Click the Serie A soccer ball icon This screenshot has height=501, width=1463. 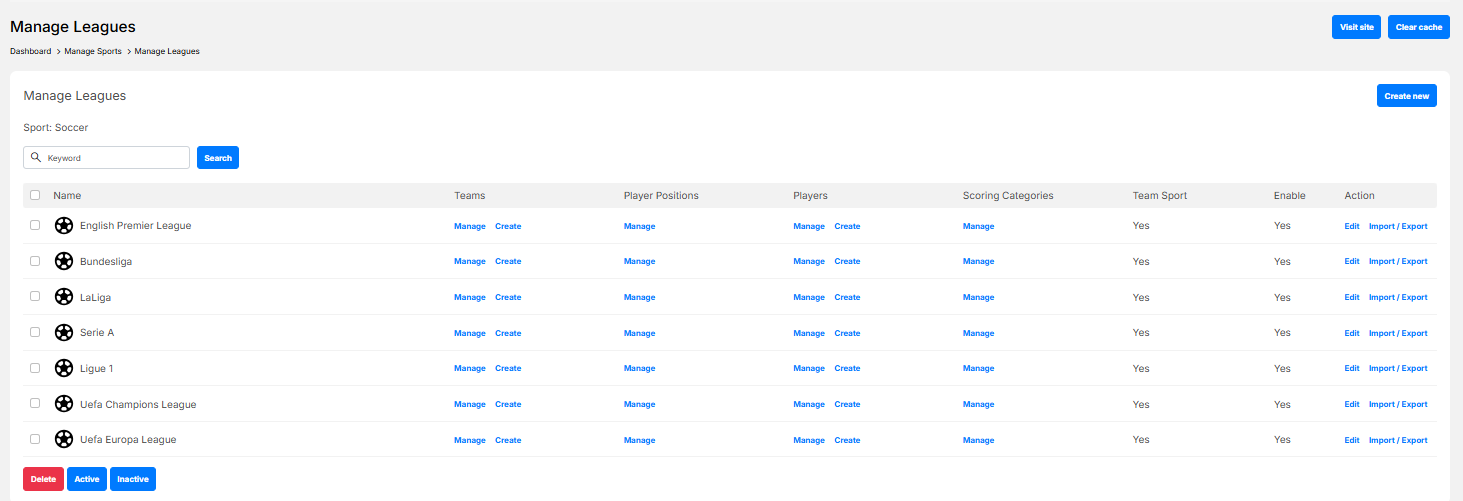coord(64,333)
